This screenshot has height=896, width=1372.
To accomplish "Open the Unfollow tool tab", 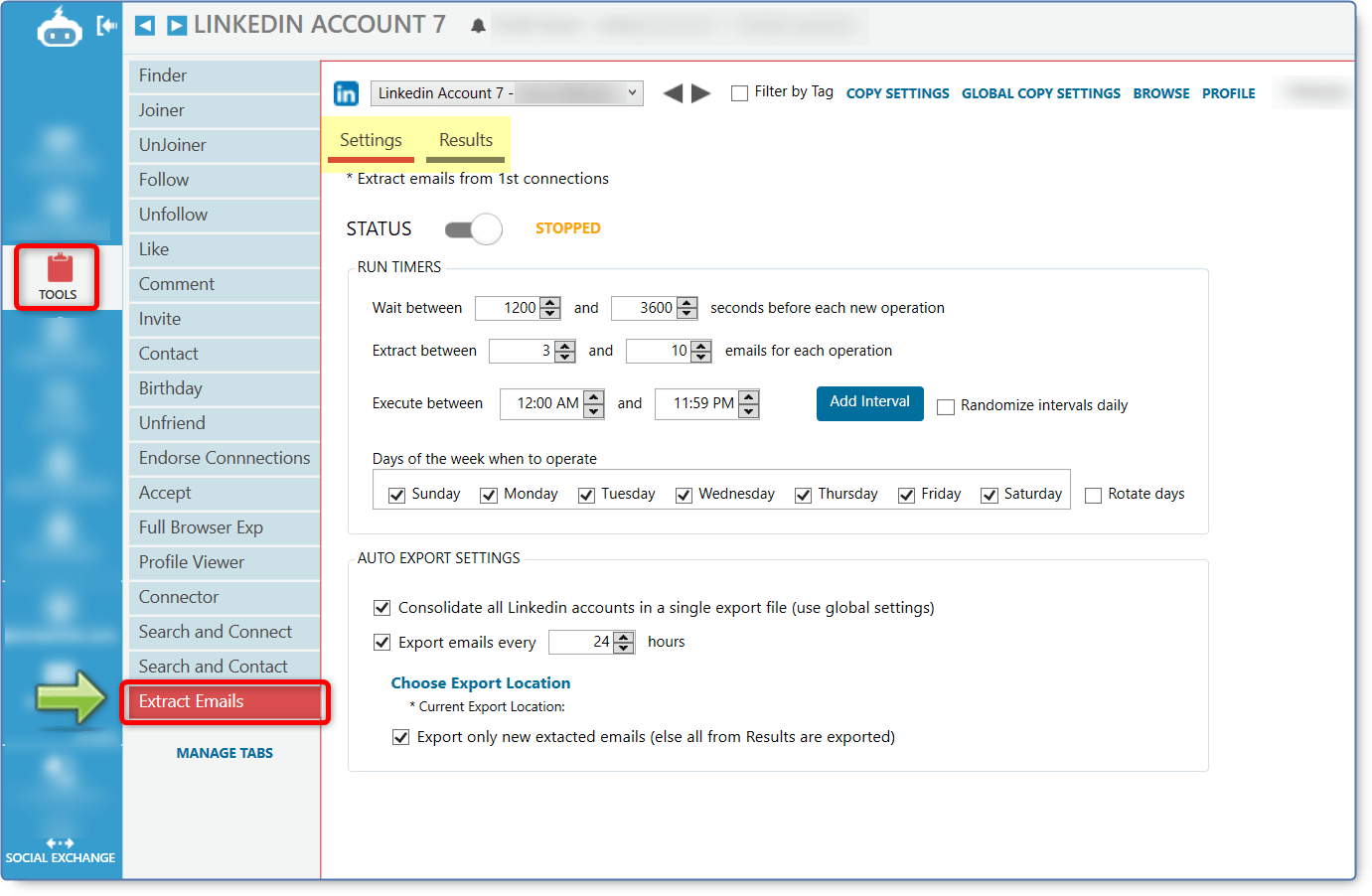I will (x=225, y=216).
